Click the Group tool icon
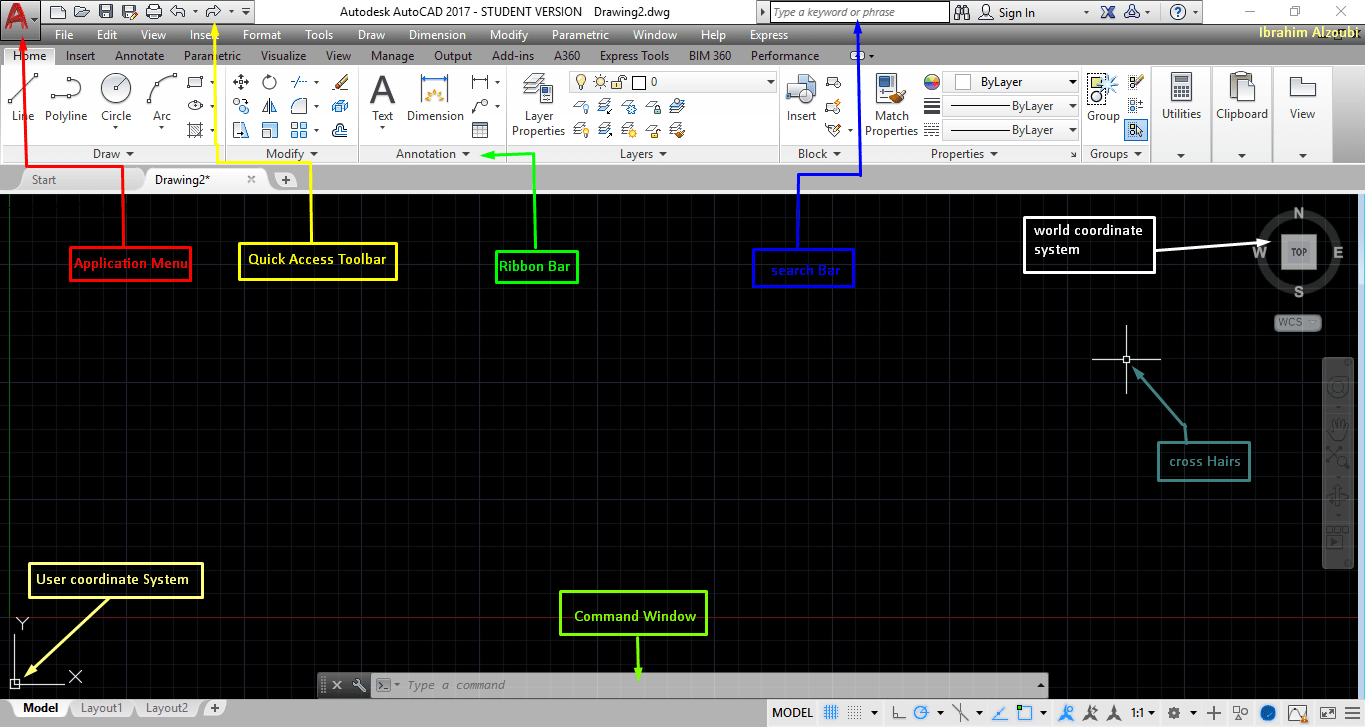This screenshot has width=1365, height=727. 1103,98
